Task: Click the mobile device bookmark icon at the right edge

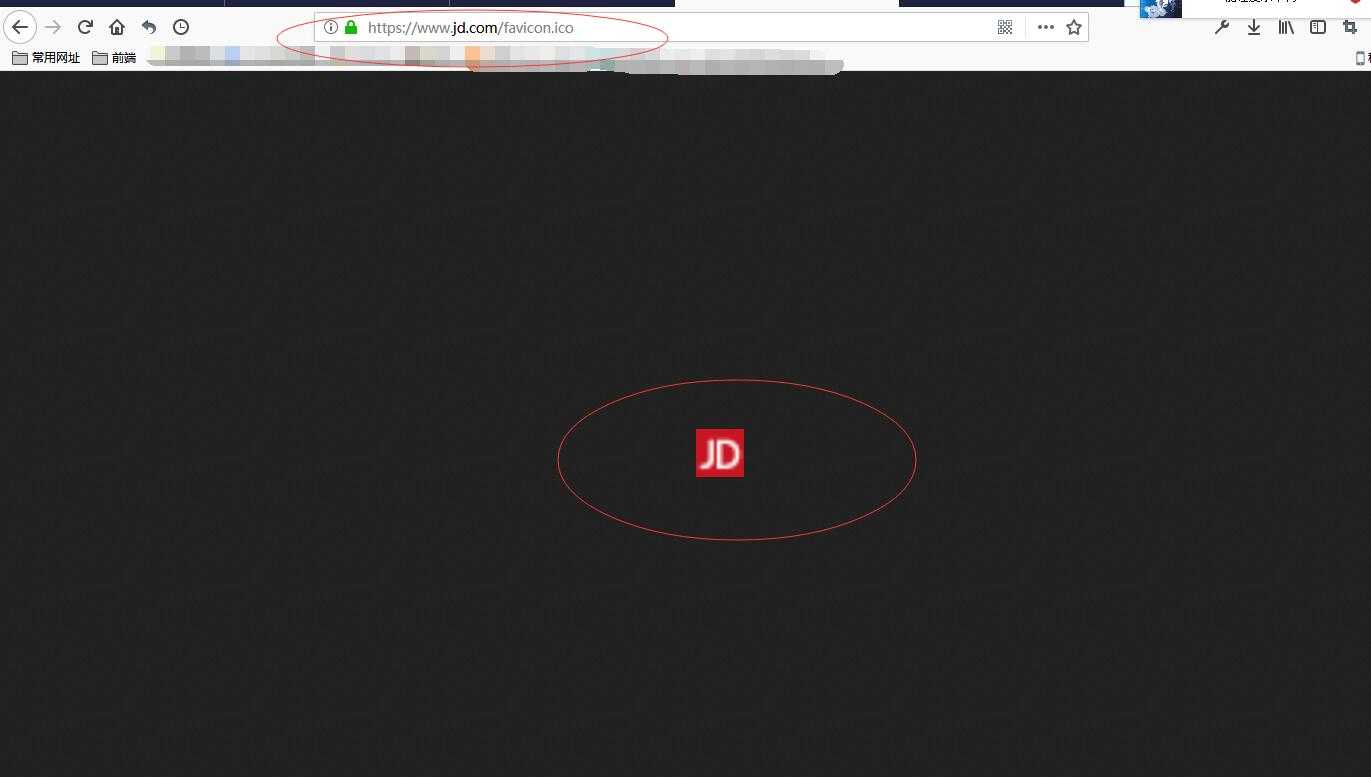Action: point(1362,58)
